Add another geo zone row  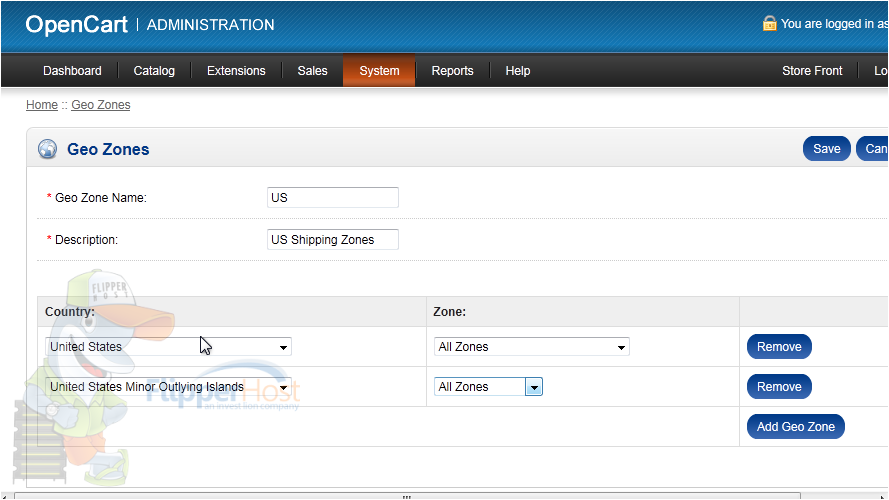tap(795, 426)
